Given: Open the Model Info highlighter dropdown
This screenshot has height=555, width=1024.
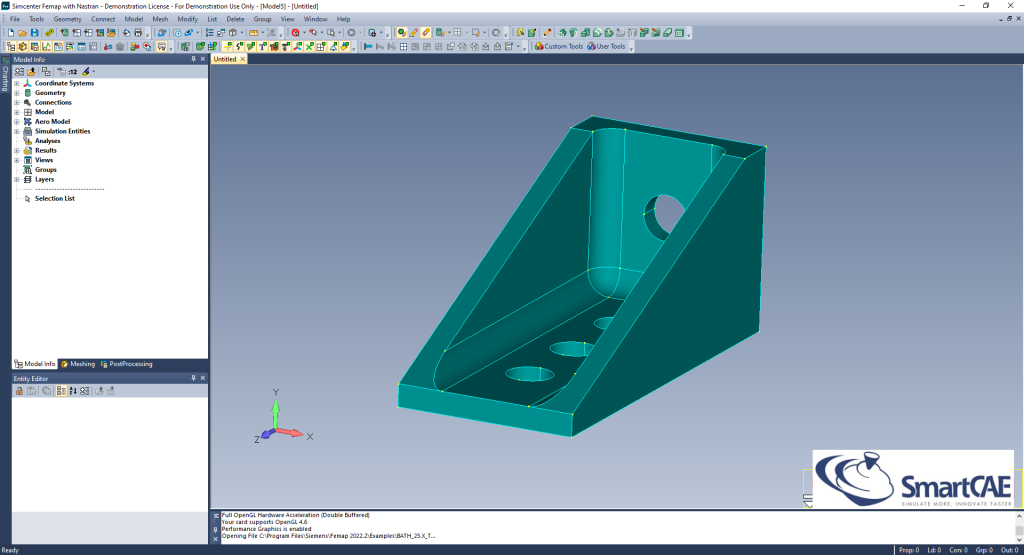Looking at the screenshot, I should tap(93, 71).
